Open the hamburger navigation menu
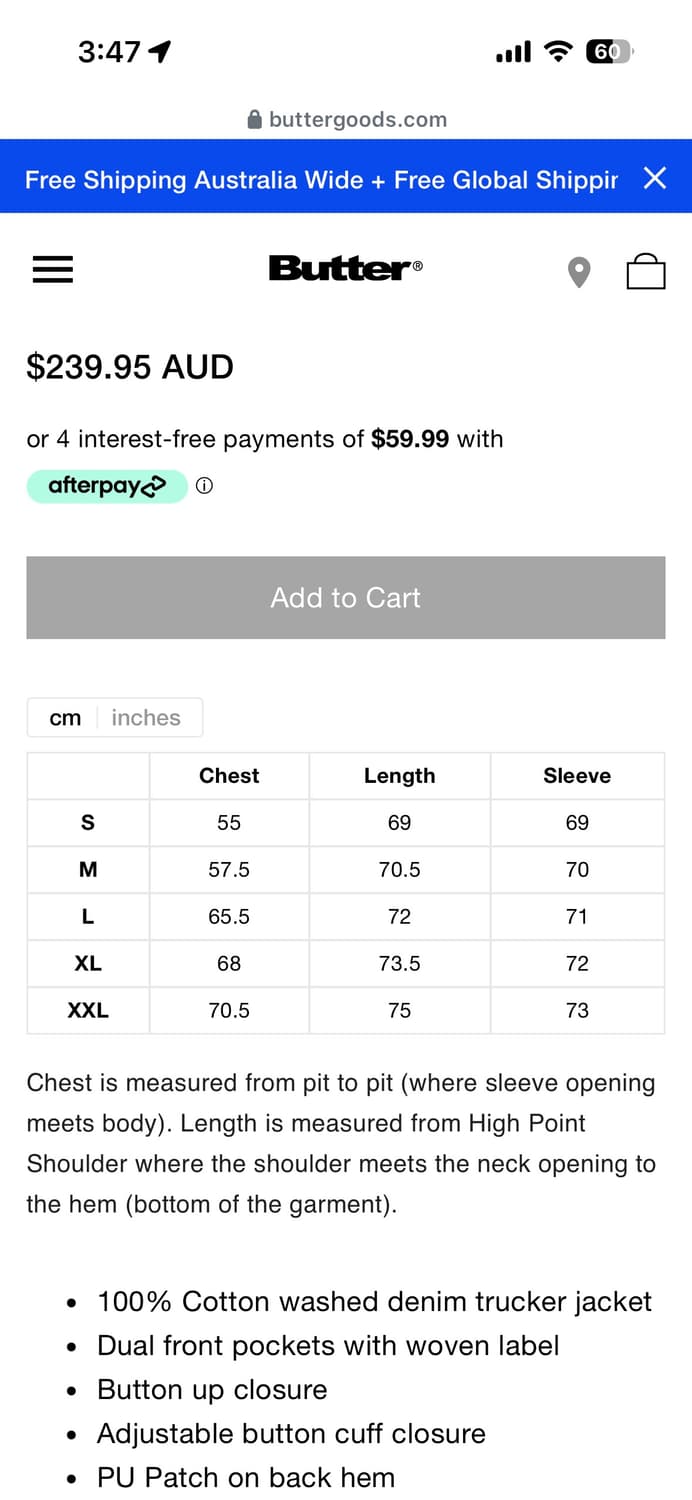This screenshot has width=692, height=1500. click(53, 269)
